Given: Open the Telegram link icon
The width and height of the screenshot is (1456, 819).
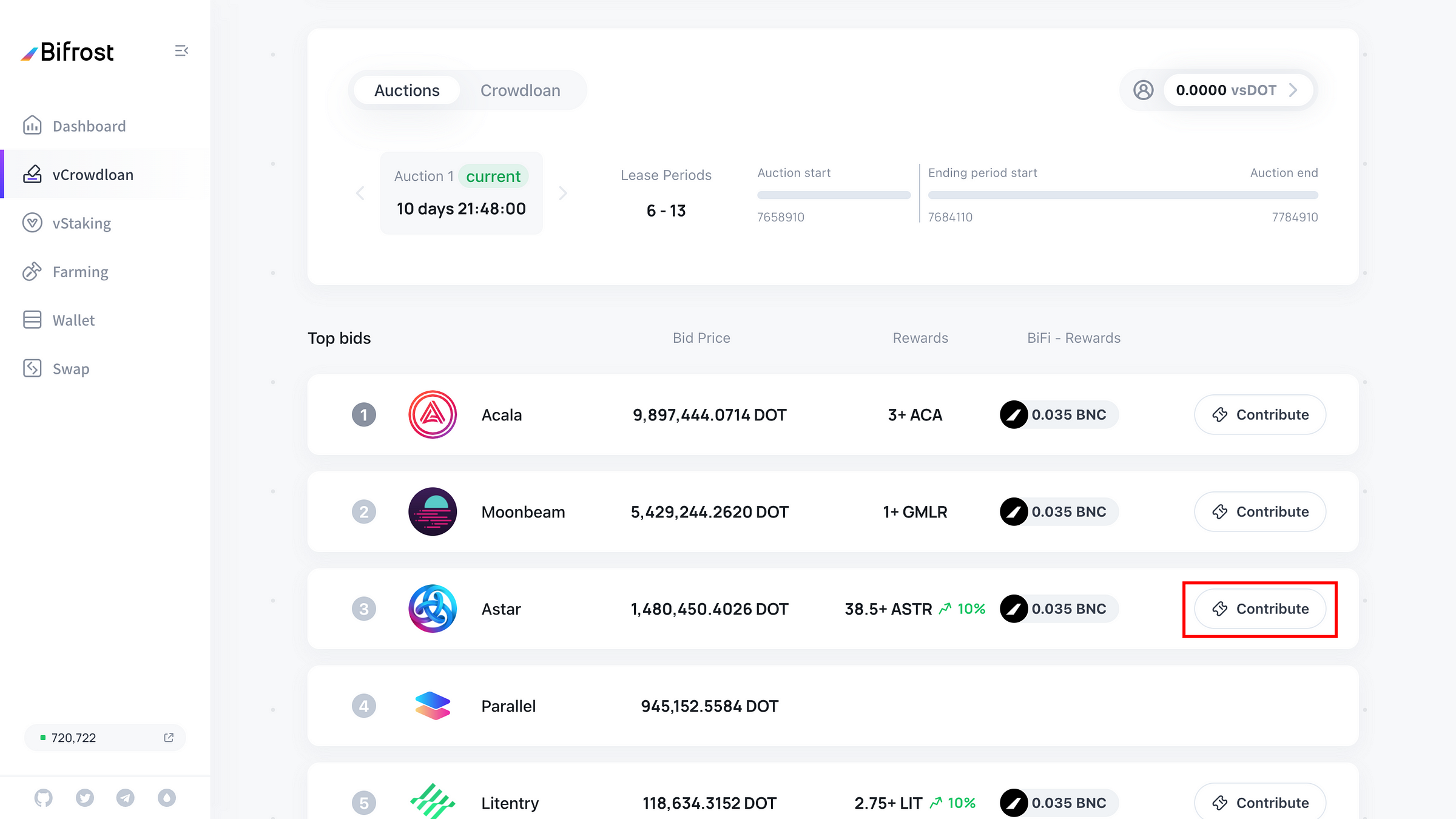Looking at the screenshot, I should pos(126,797).
